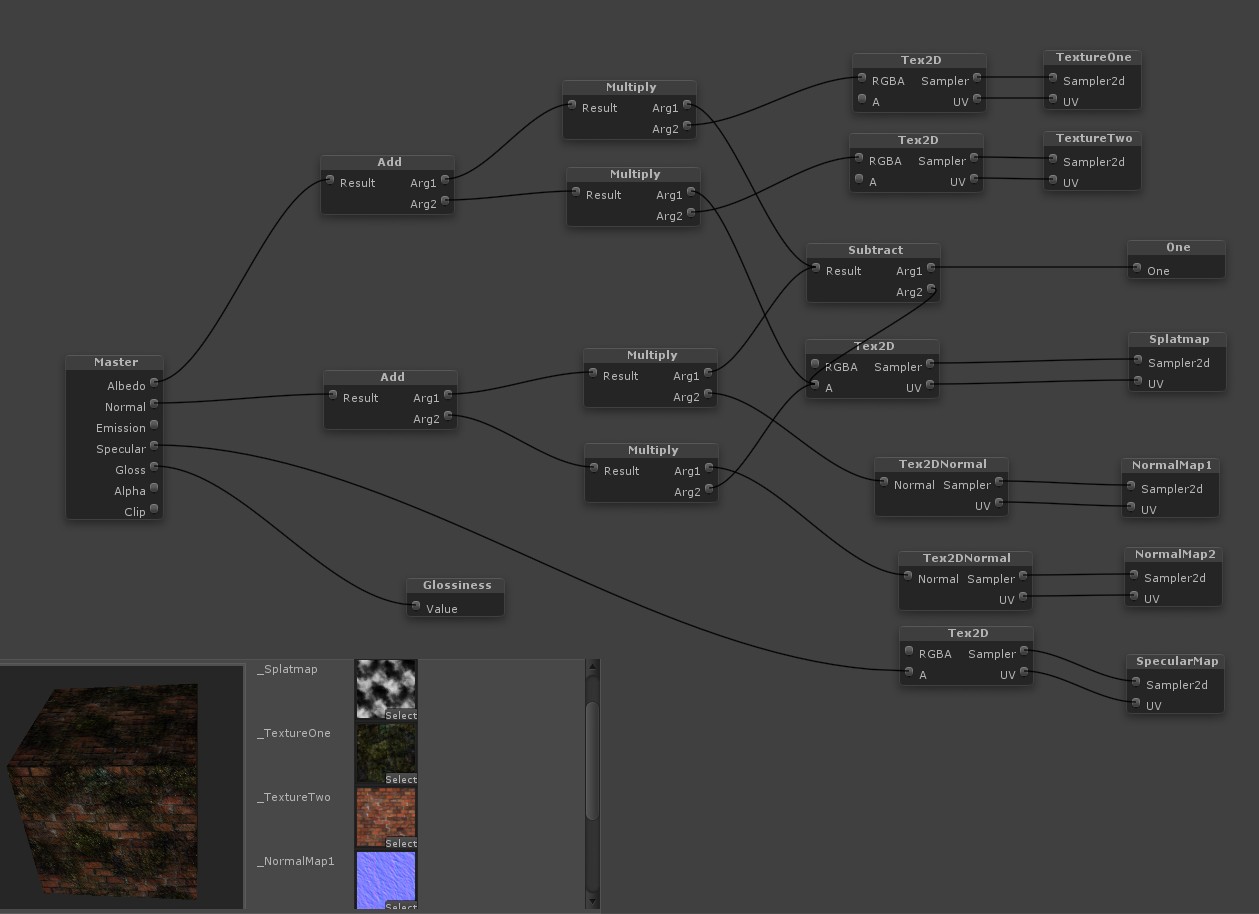
Task: Click the Arg2 input socket on the topmost Multiply node
Action: (687, 128)
